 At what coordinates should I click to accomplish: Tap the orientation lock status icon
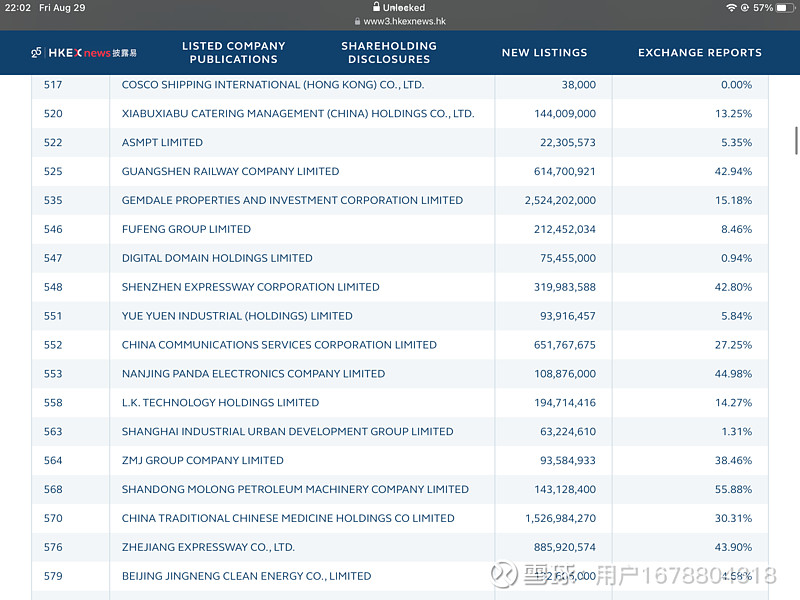point(744,8)
